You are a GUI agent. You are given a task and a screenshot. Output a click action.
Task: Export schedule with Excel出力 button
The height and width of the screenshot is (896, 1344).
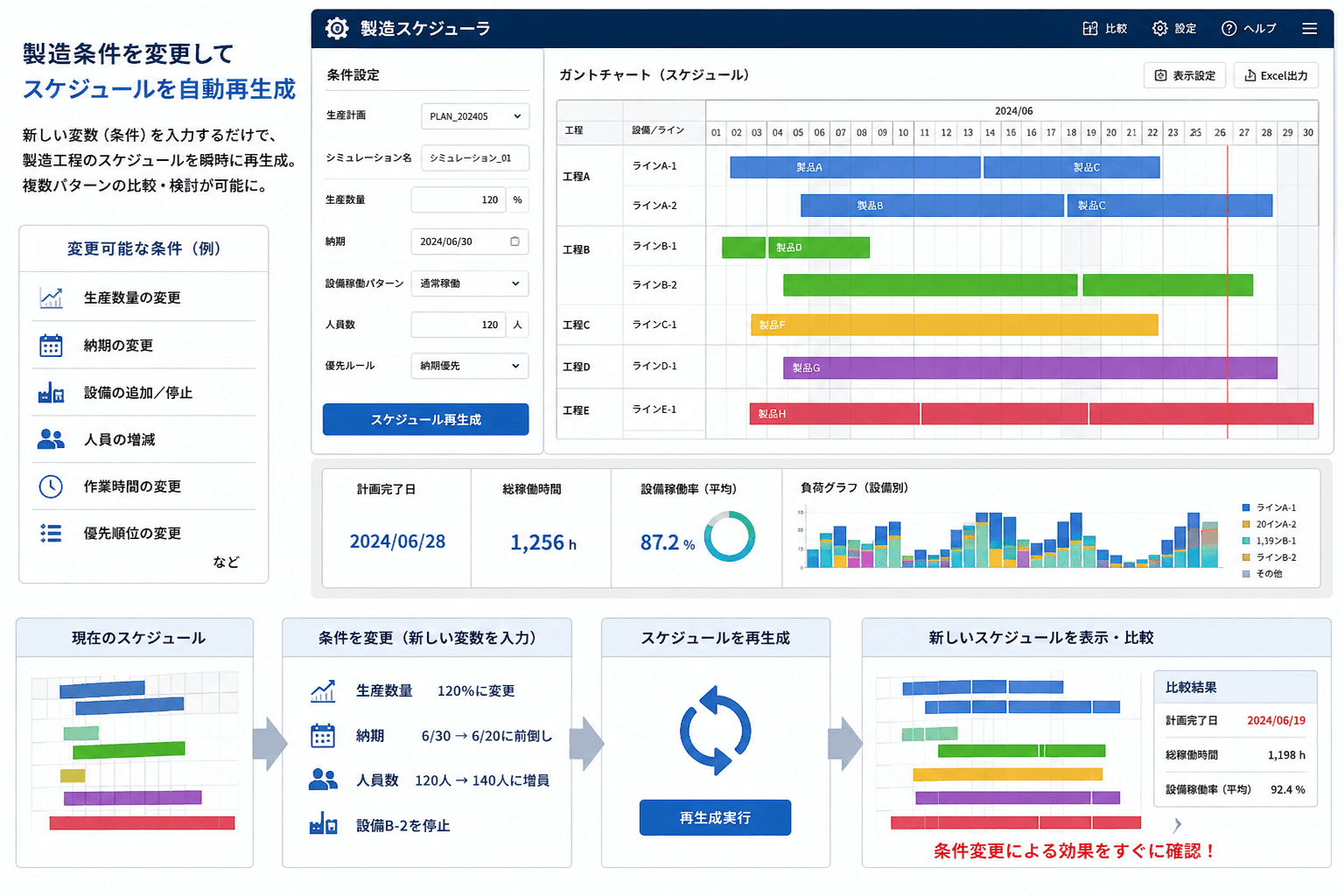click(x=1276, y=75)
